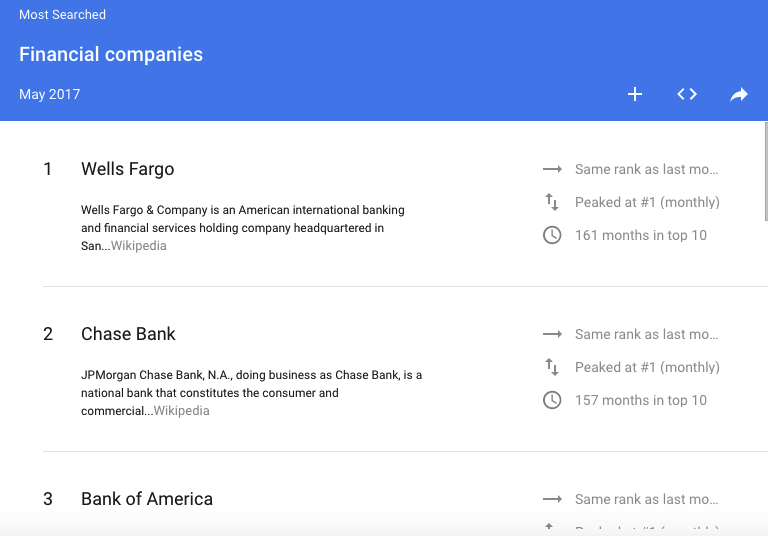Image resolution: width=768 pixels, height=536 pixels.
Task: Click the "May 2017" date label
Action: [x=49, y=94]
